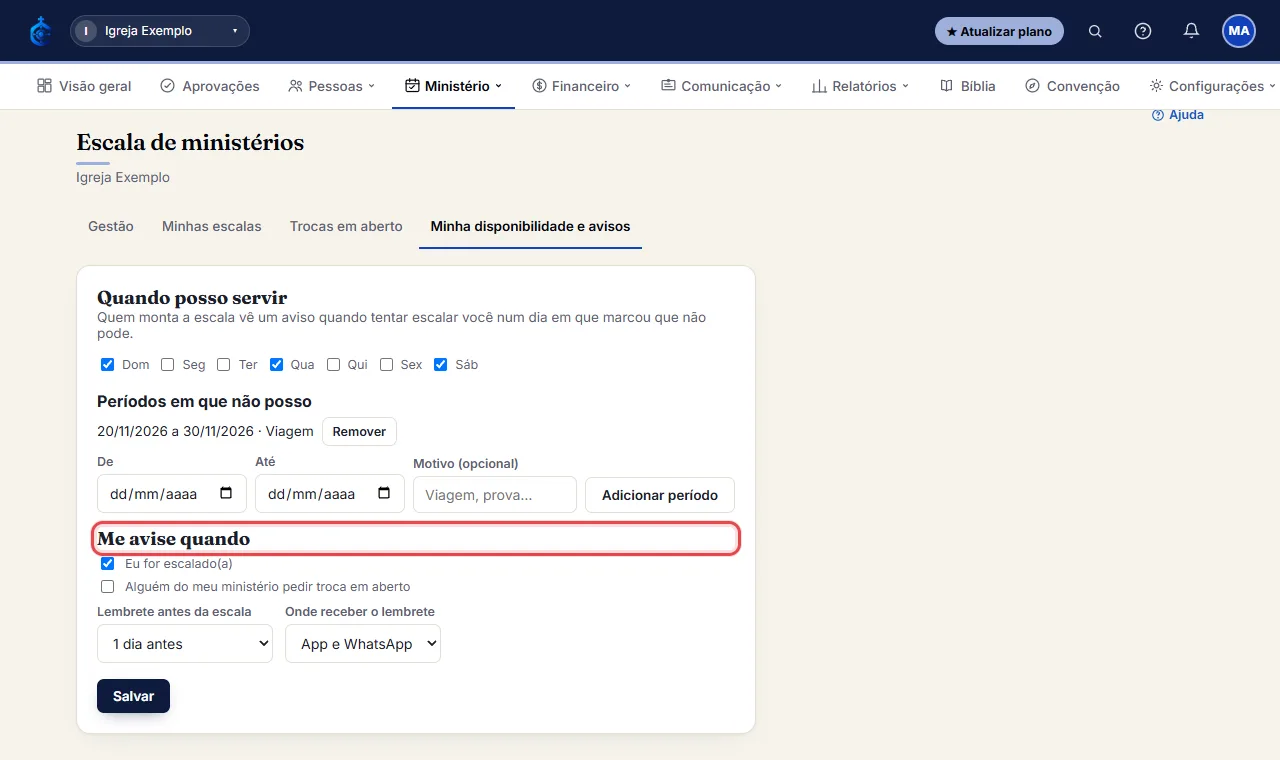The height and width of the screenshot is (760, 1280).
Task: Click the Atualizar plano button
Action: (x=999, y=31)
